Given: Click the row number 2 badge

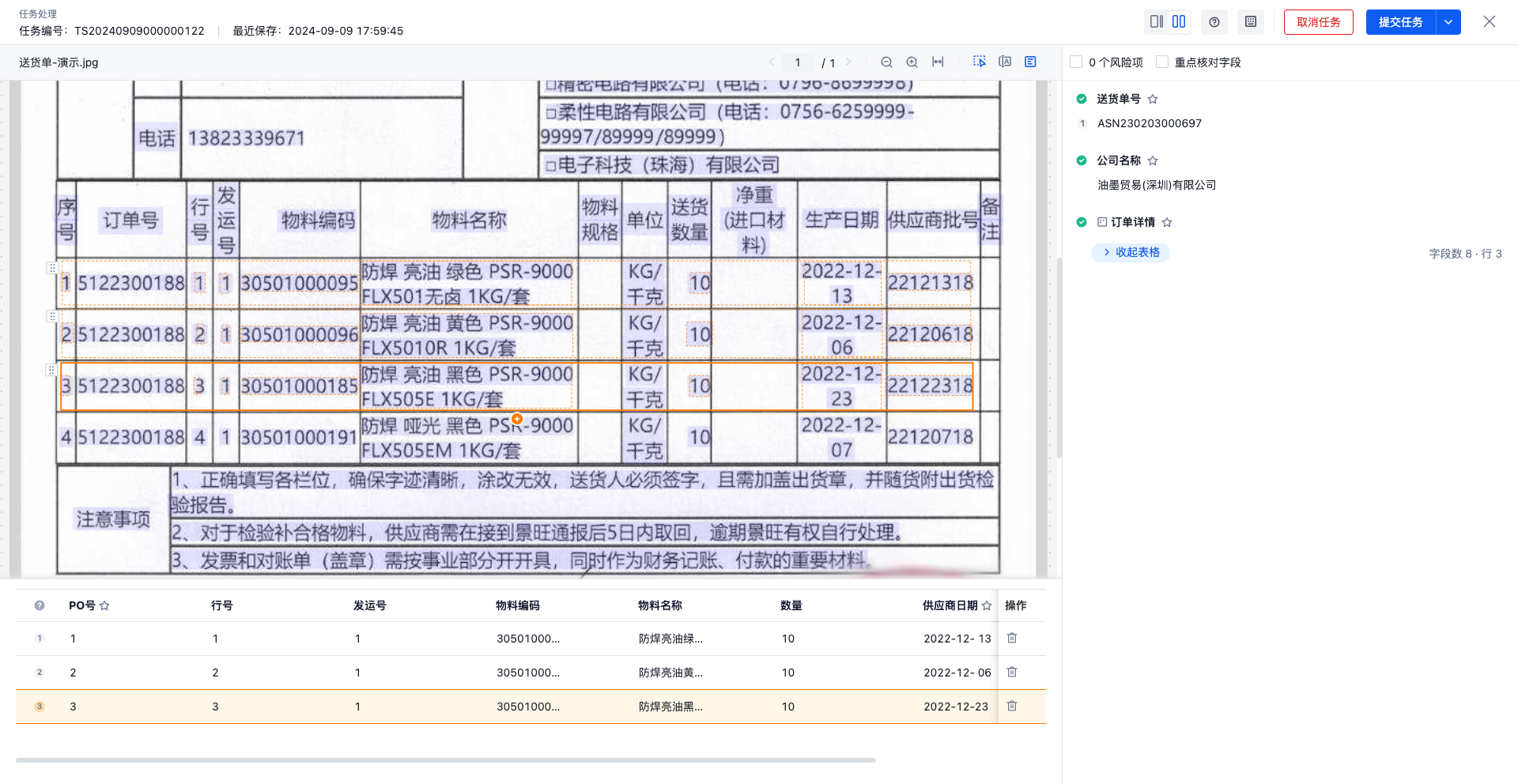Looking at the screenshot, I should point(40,673).
